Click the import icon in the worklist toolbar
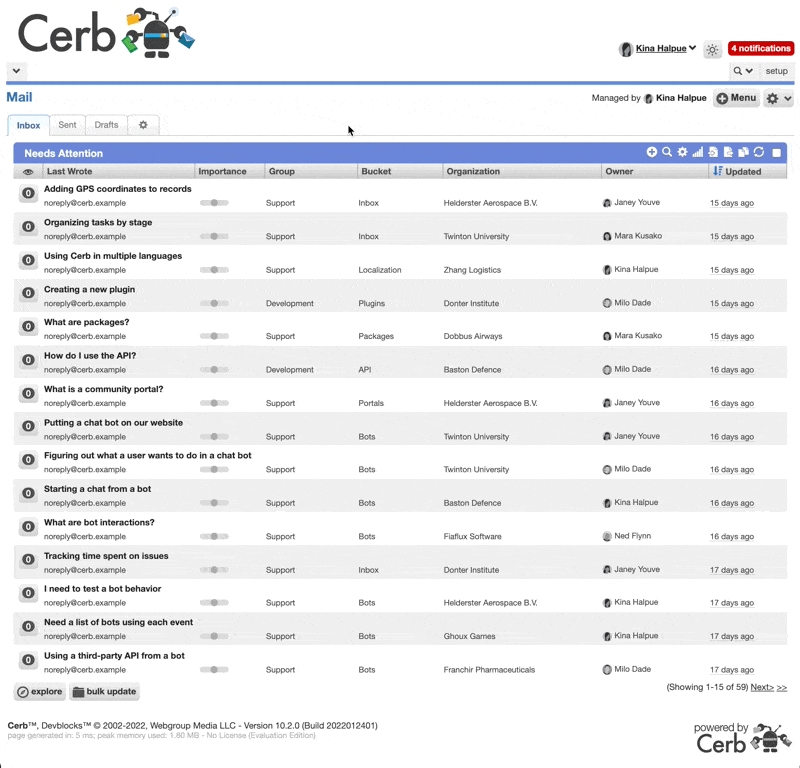800x768 pixels. click(x=713, y=152)
